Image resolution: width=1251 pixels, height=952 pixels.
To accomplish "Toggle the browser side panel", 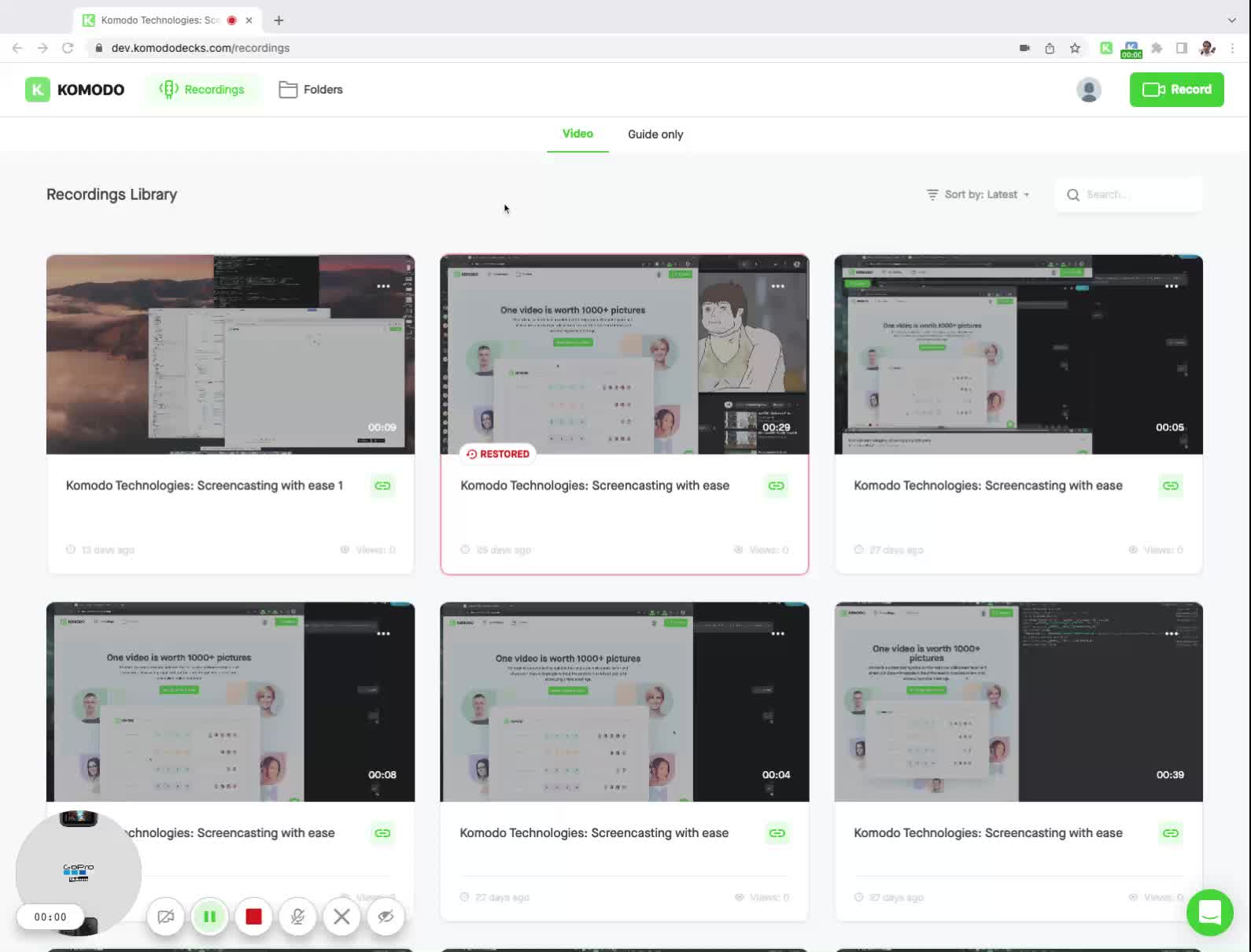I will coord(1182,48).
